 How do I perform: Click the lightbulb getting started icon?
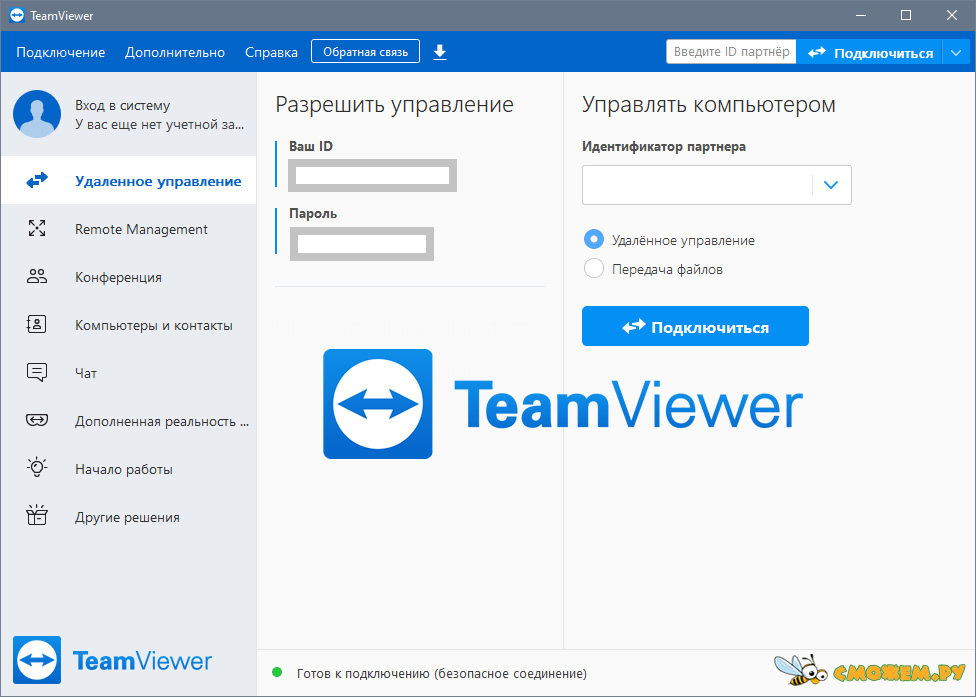pyautogui.click(x=37, y=467)
